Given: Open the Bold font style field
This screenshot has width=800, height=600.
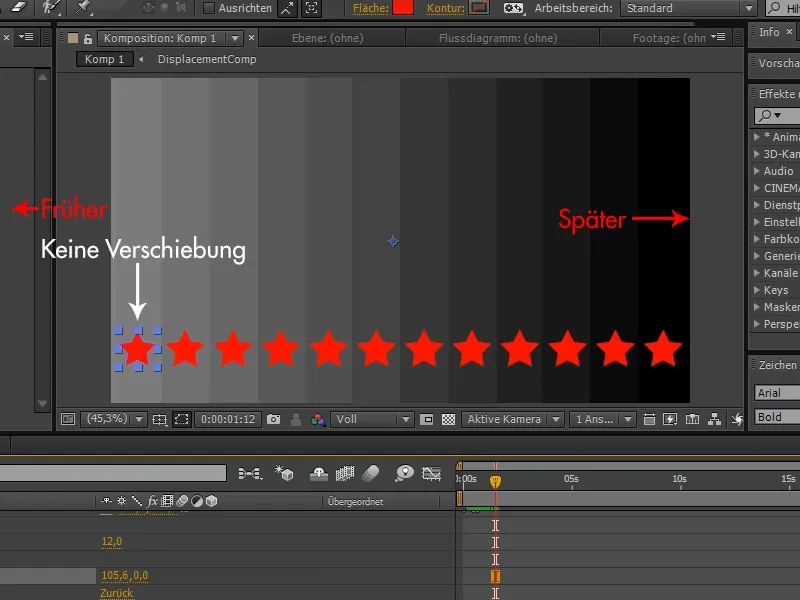Looking at the screenshot, I should pyautogui.click(x=777, y=417).
